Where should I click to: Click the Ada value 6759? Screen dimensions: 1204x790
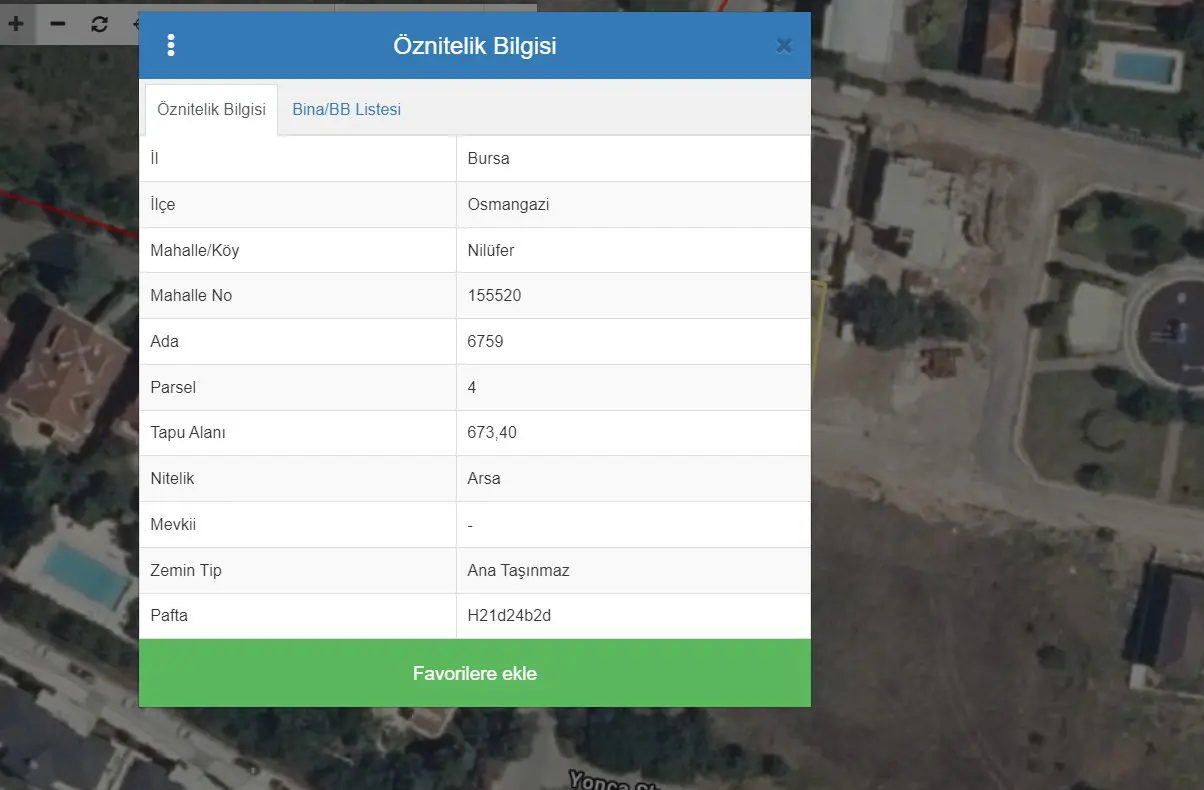[485, 341]
